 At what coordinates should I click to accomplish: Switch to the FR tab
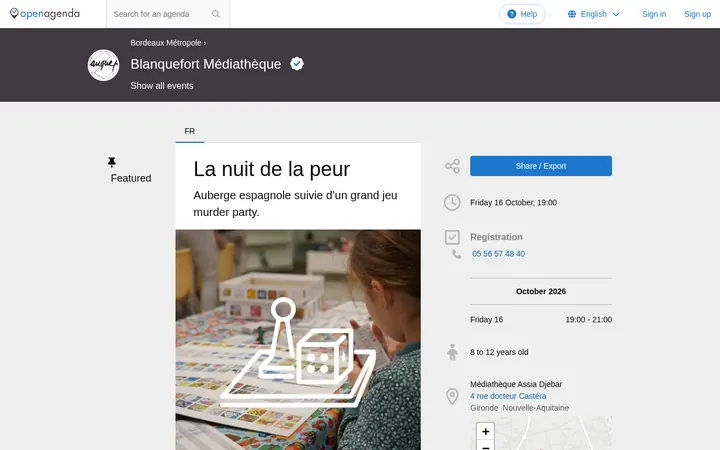[x=190, y=131]
